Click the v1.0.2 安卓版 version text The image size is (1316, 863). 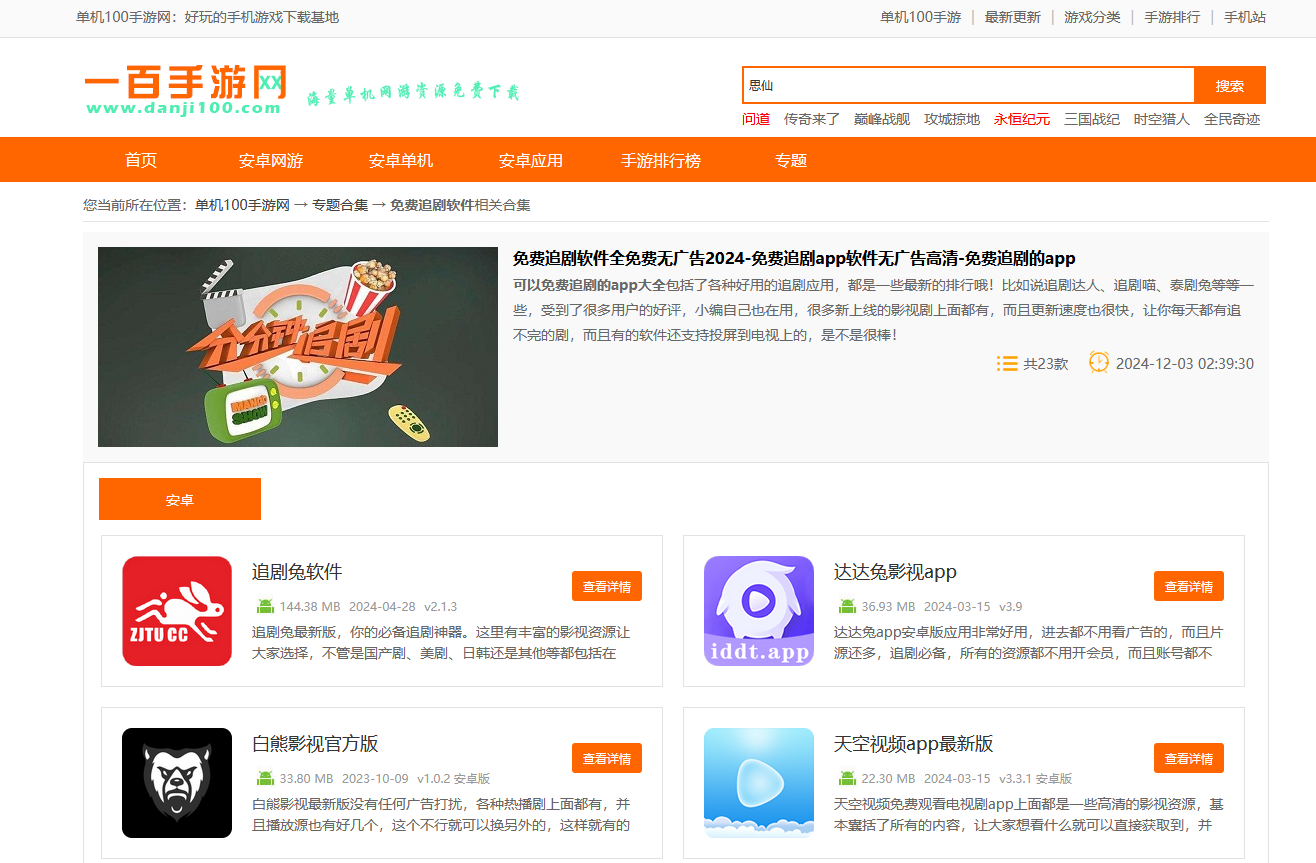click(454, 779)
